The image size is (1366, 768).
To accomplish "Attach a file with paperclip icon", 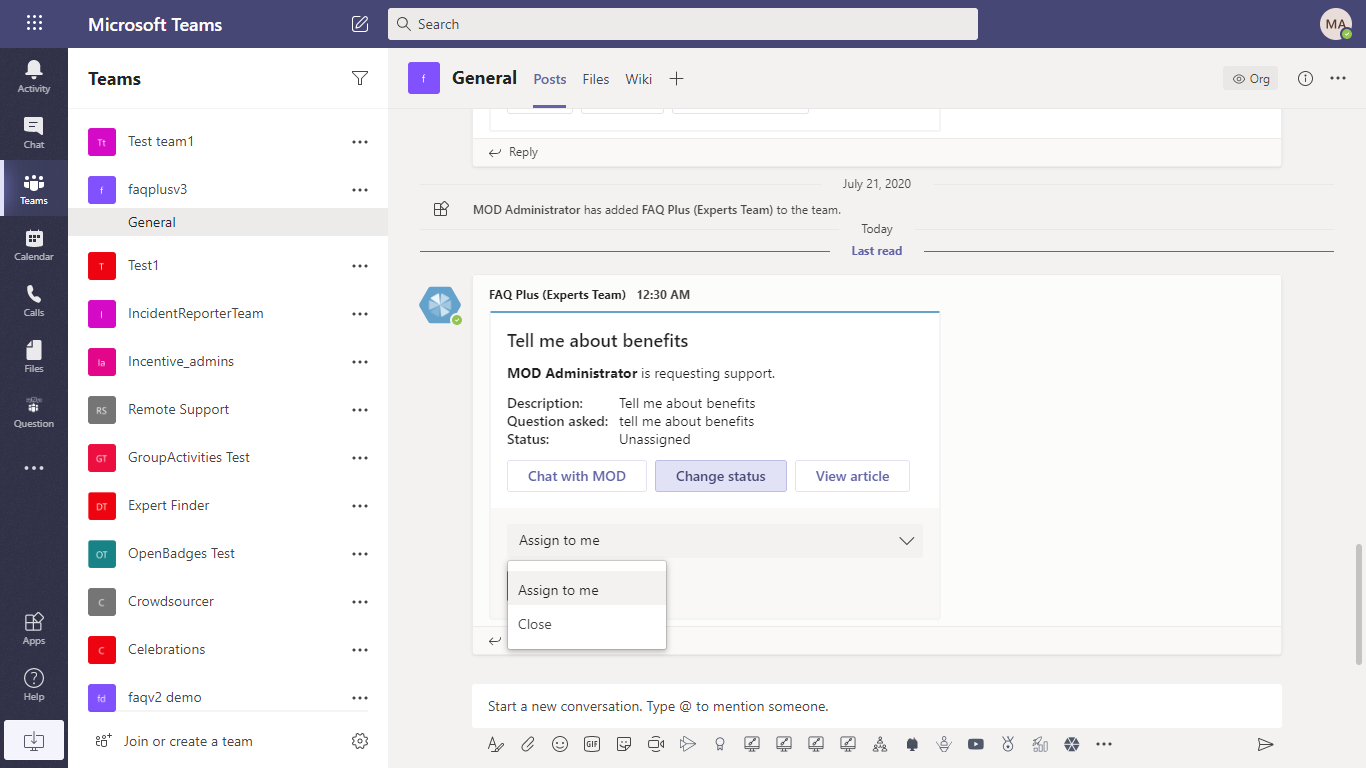I will click(528, 744).
